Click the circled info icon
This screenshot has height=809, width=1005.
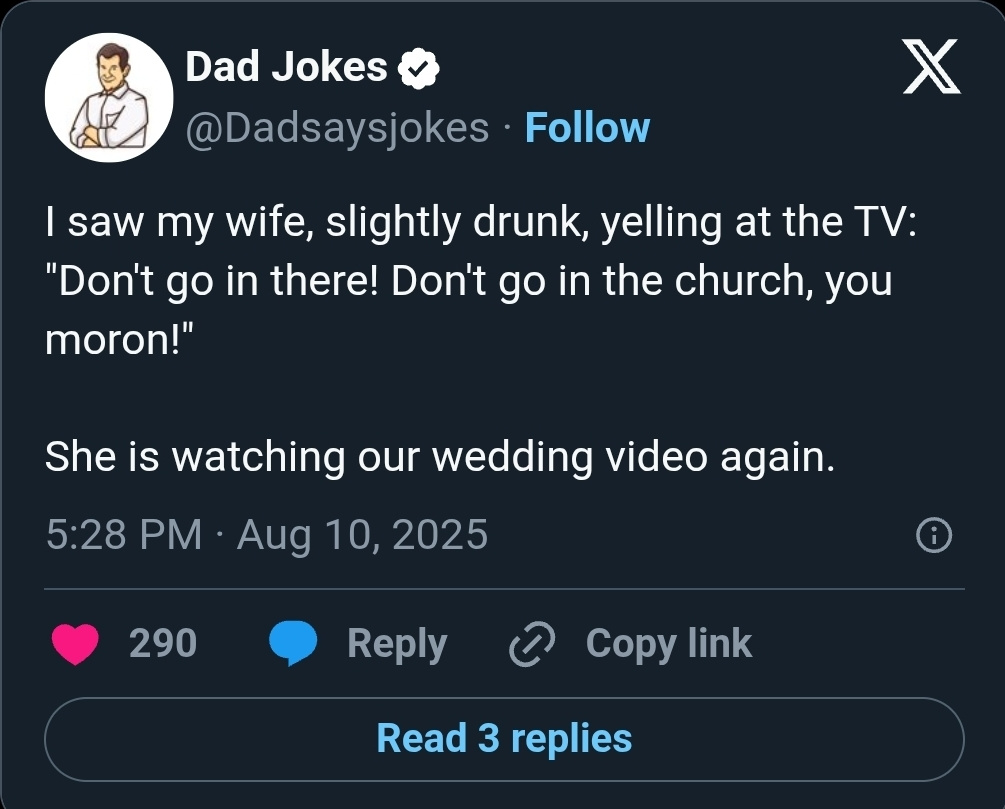tap(934, 536)
